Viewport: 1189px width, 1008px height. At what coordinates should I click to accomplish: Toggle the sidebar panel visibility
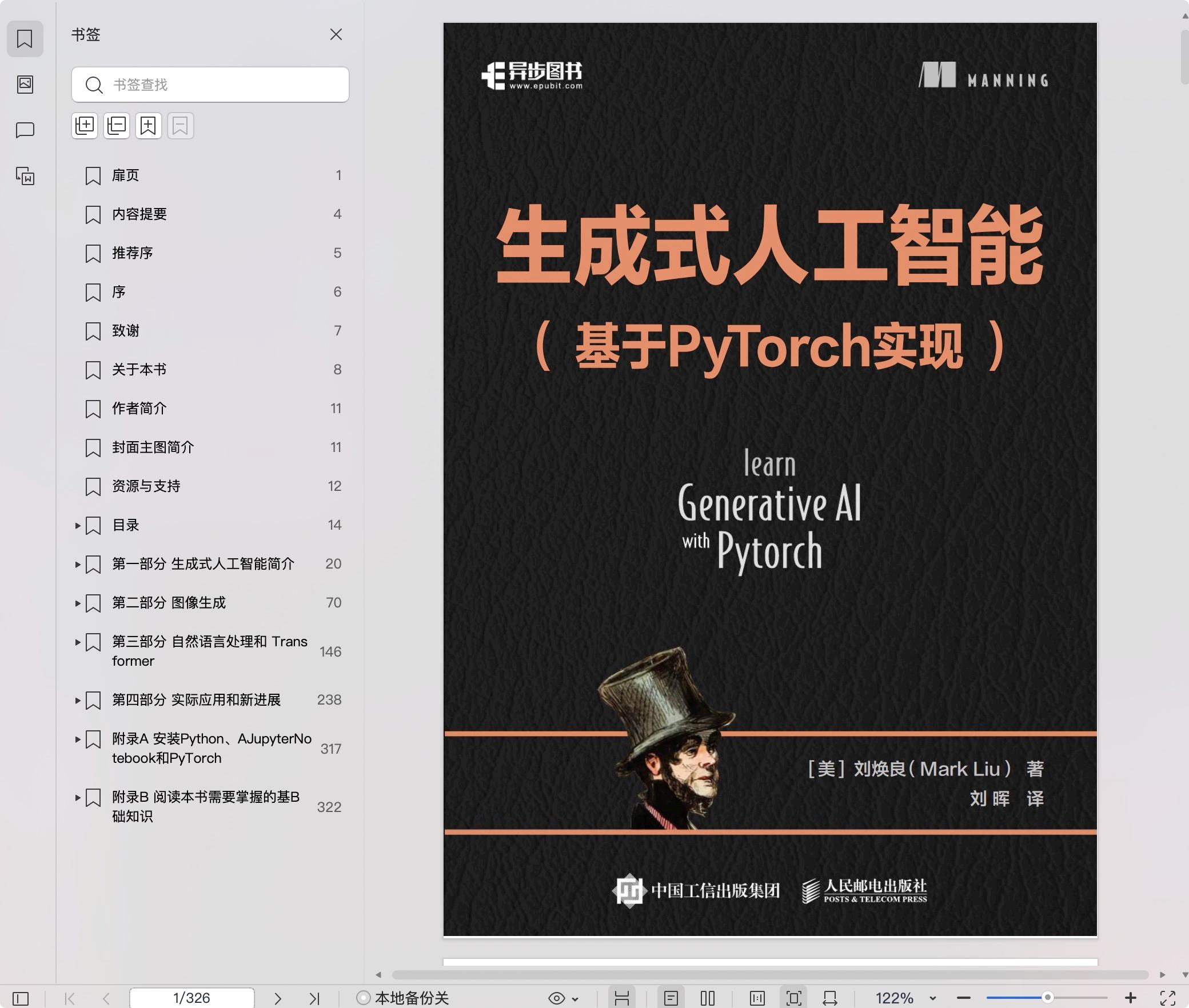click(x=21, y=998)
